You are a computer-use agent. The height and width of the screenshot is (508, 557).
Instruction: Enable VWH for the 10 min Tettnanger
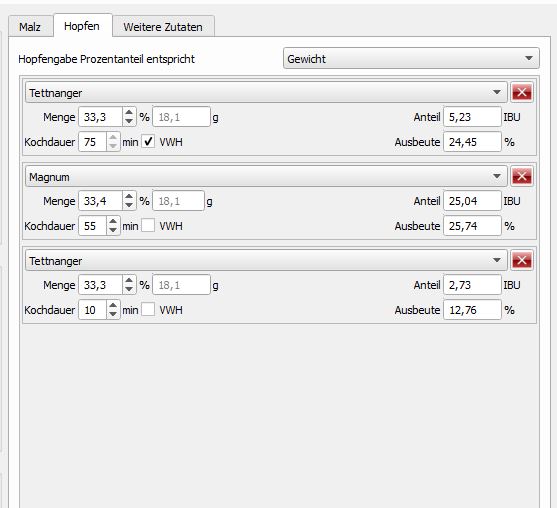(148, 310)
